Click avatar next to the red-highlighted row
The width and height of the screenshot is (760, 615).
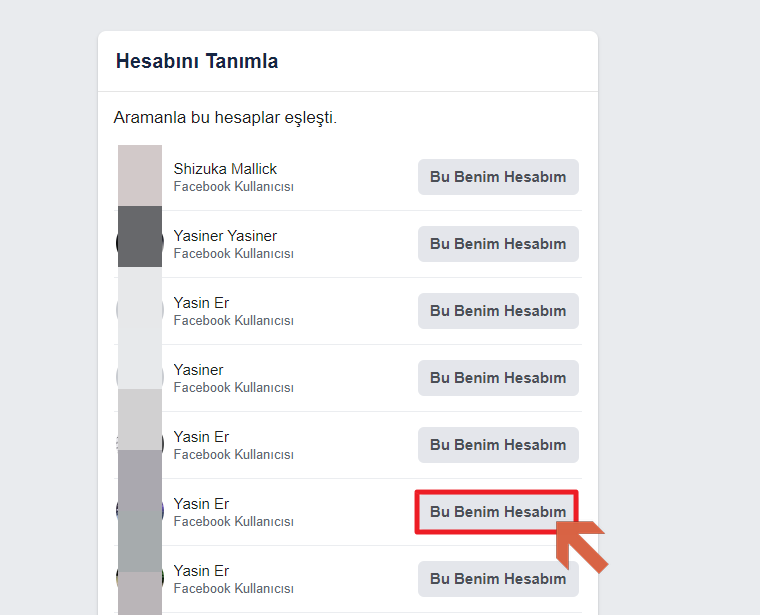[140, 510]
